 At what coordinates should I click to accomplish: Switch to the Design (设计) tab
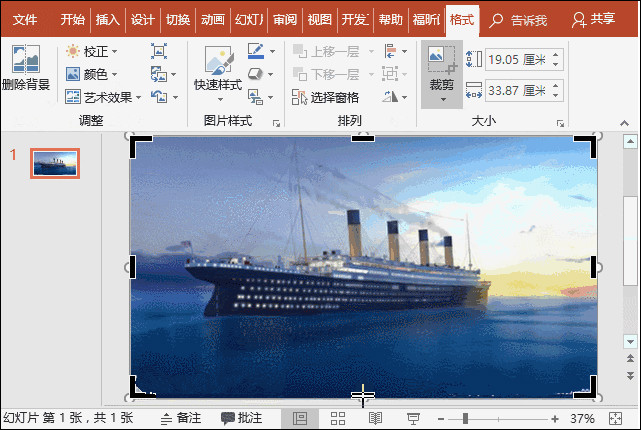coord(143,19)
